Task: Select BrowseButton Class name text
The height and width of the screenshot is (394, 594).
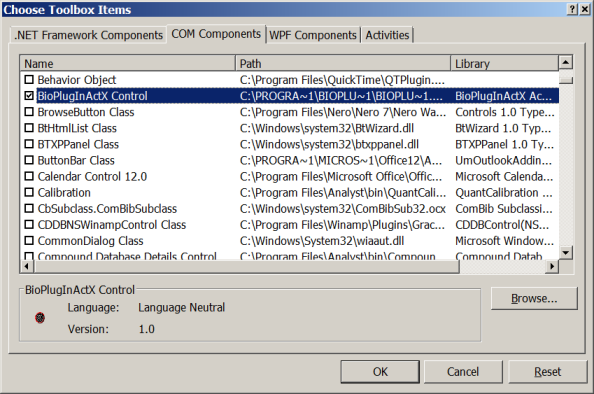Action: (86, 112)
